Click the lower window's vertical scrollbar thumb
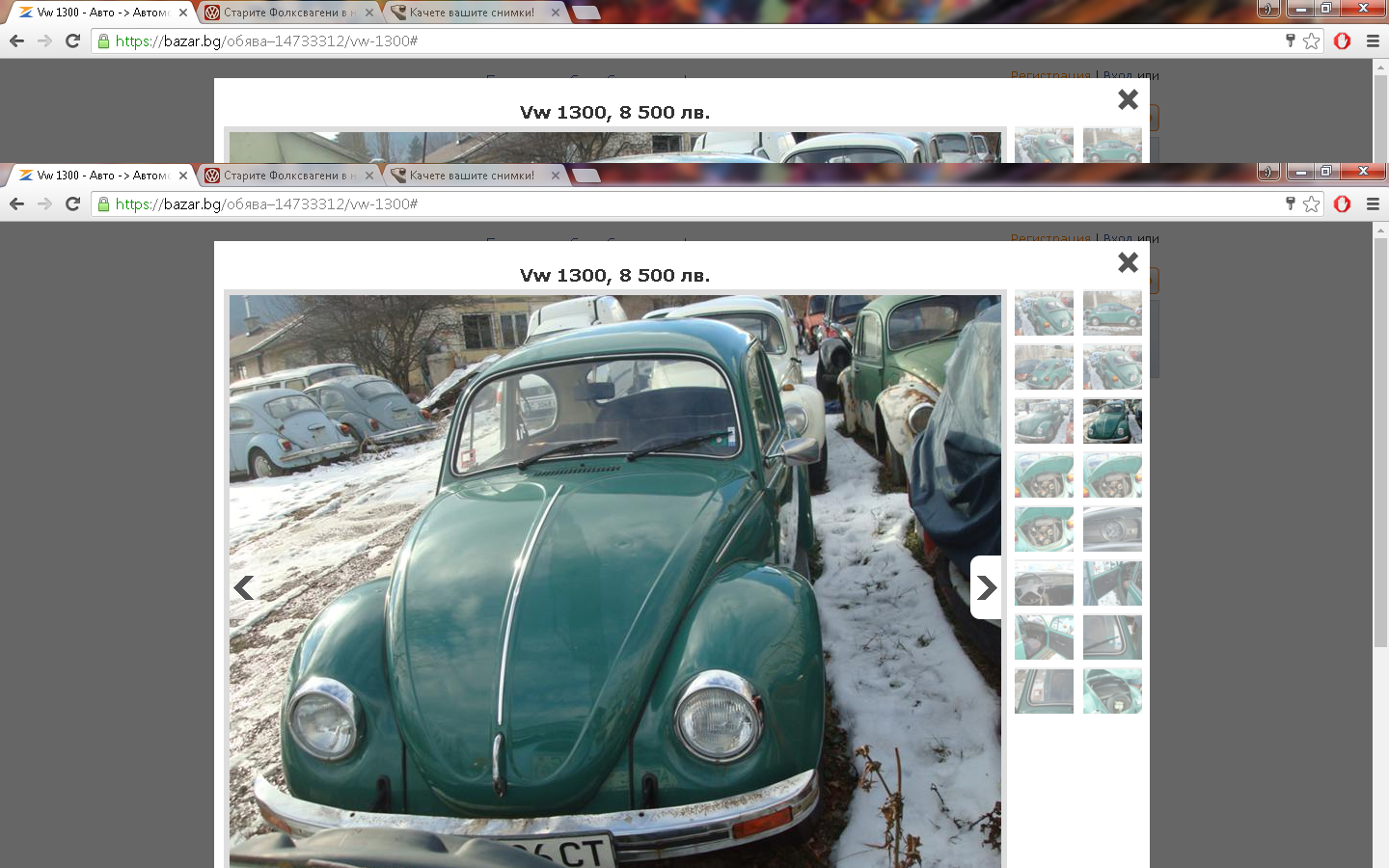Screen dimensions: 1389x868 point(1380,444)
